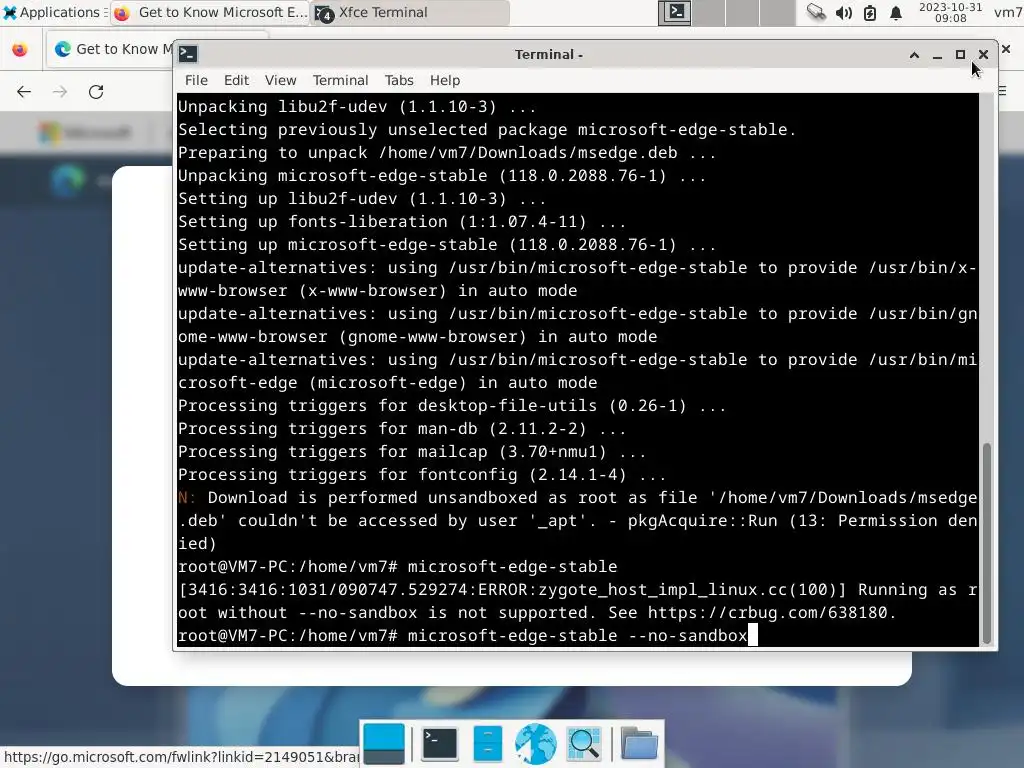Viewport: 1024px width, 768px height.
Task: Click the vm7 user label in panel
Action: (x=1008, y=12)
